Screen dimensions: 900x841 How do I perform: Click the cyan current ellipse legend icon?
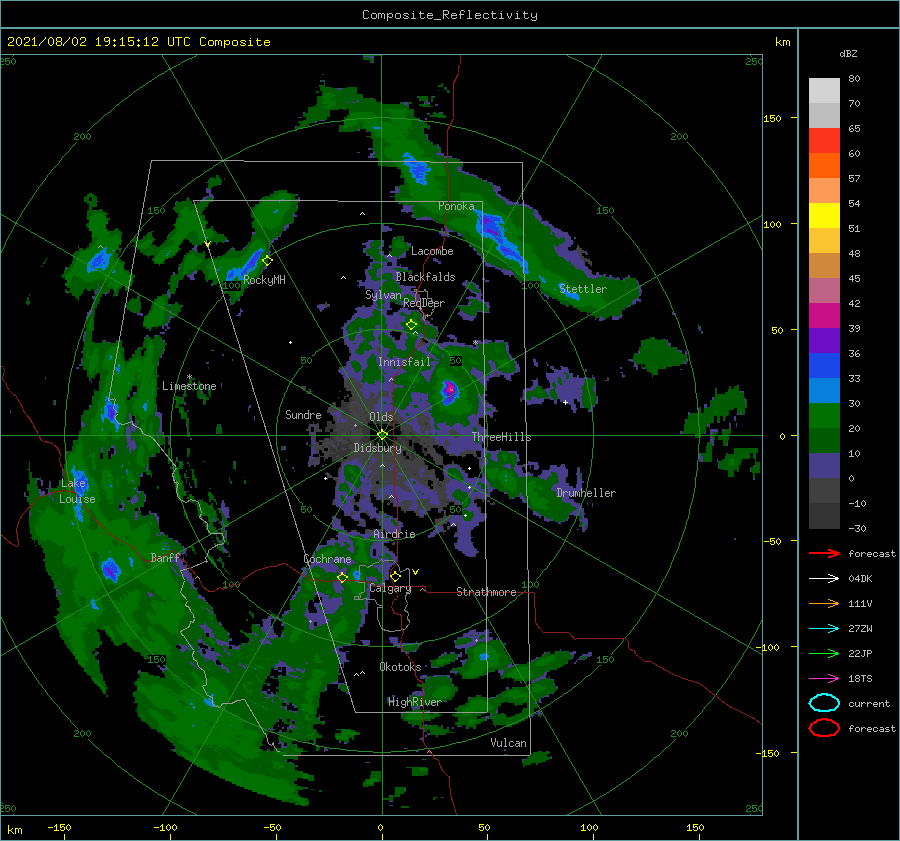(824, 703)
